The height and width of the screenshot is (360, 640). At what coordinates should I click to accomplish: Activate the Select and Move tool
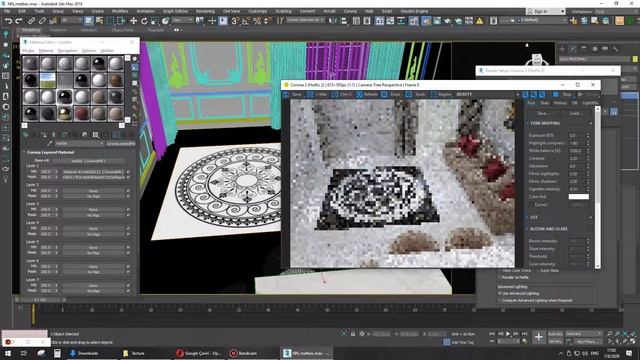pos(133,21)
